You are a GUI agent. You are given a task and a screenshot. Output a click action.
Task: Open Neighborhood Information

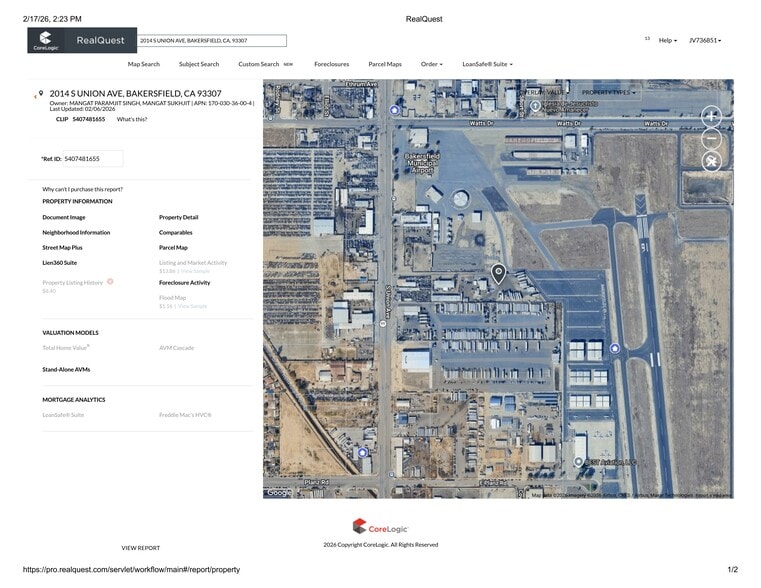coord(76,232)
